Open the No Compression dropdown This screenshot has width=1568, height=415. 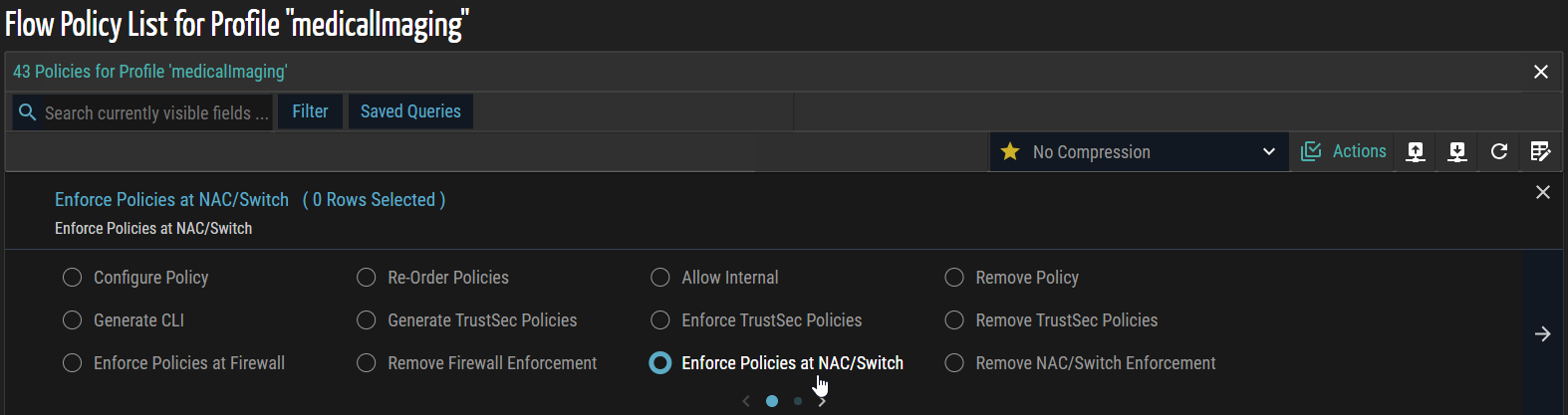pyautogui.click(x=1138, y=151)
